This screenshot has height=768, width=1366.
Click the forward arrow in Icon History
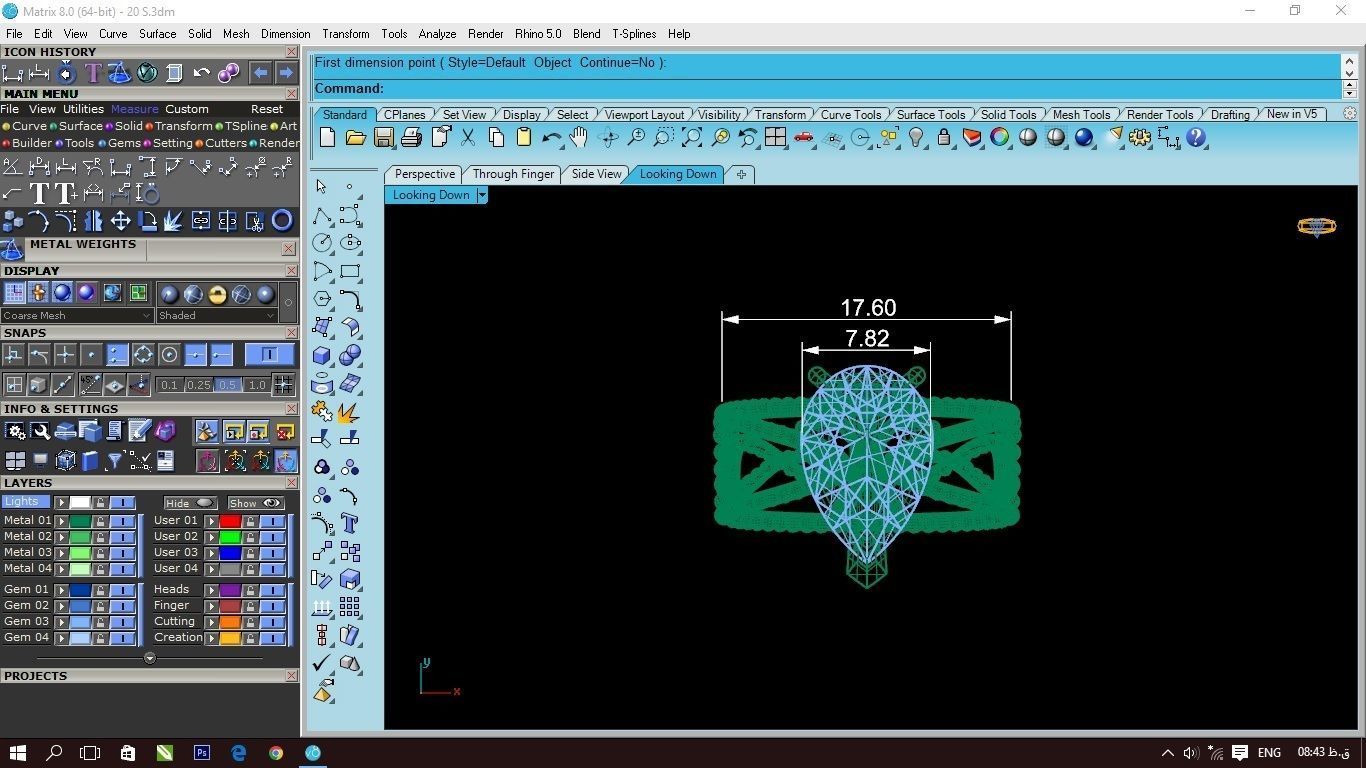(x=286, y=73)
